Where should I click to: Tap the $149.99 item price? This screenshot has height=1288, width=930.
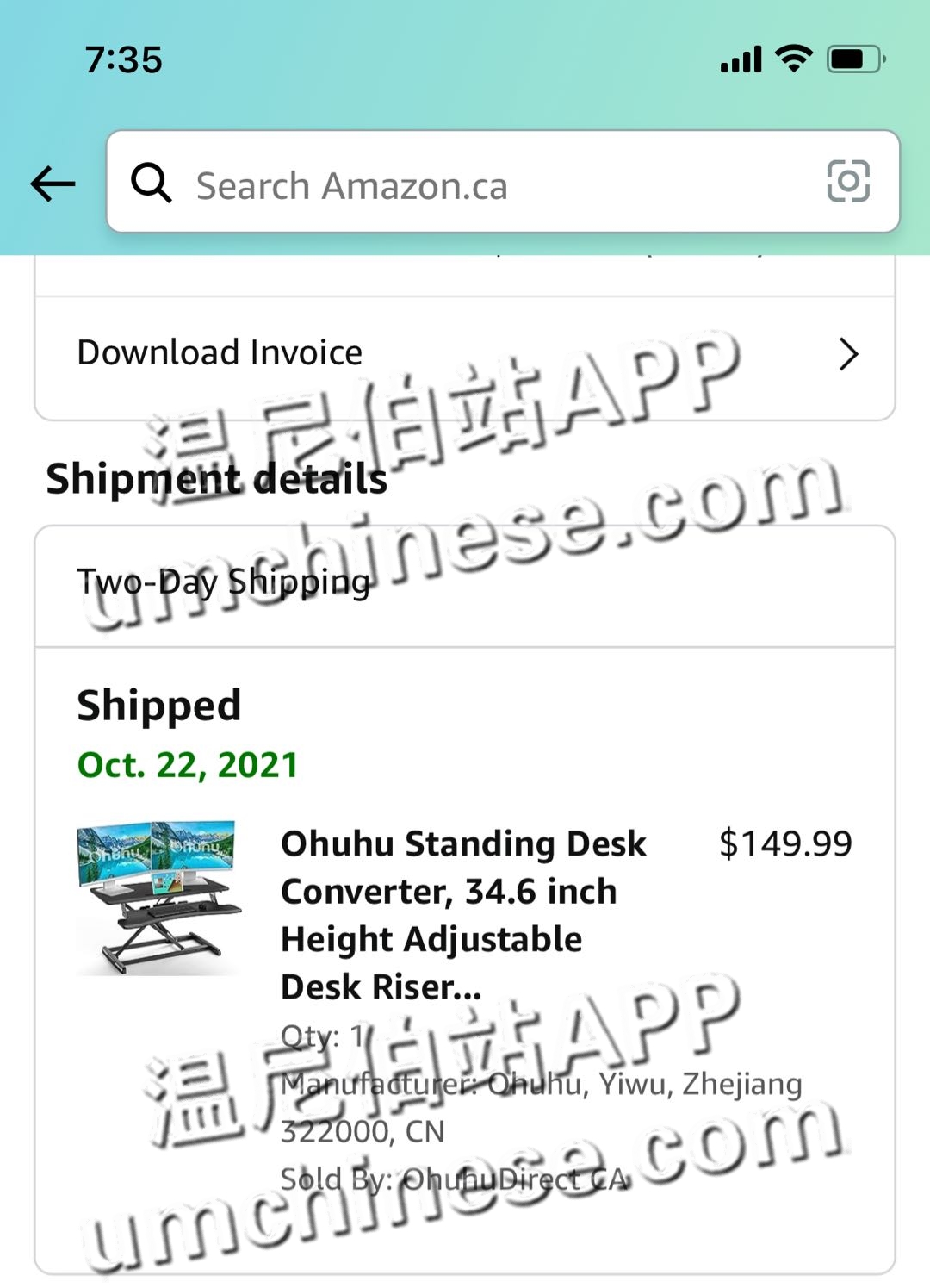click(x=785, y=843)
